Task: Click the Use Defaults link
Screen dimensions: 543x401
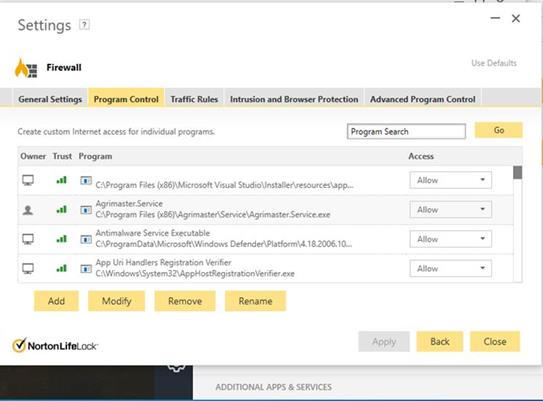Action: pyautogui.click(x=494, y=63)
